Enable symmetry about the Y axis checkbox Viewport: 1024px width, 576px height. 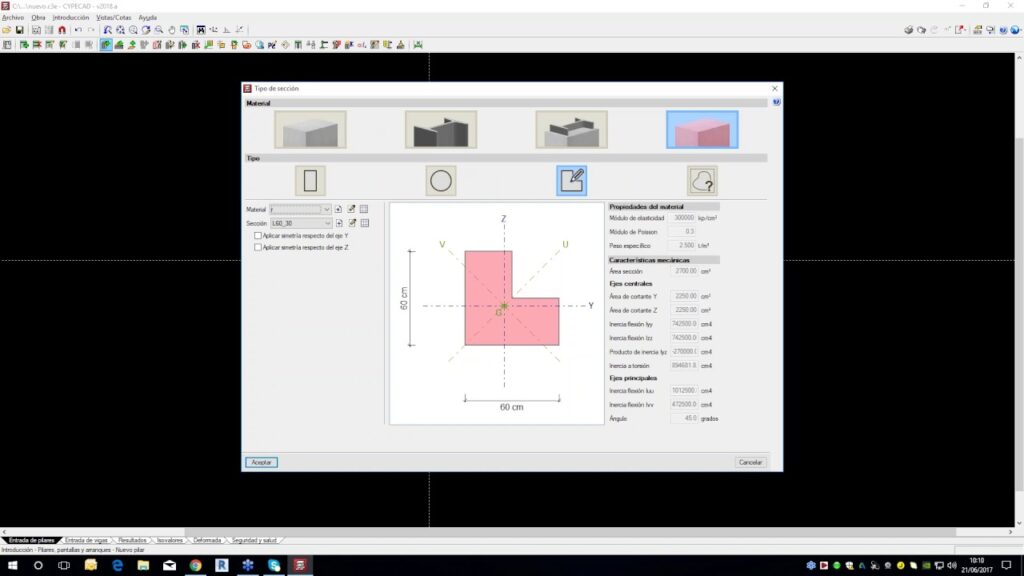258,235
